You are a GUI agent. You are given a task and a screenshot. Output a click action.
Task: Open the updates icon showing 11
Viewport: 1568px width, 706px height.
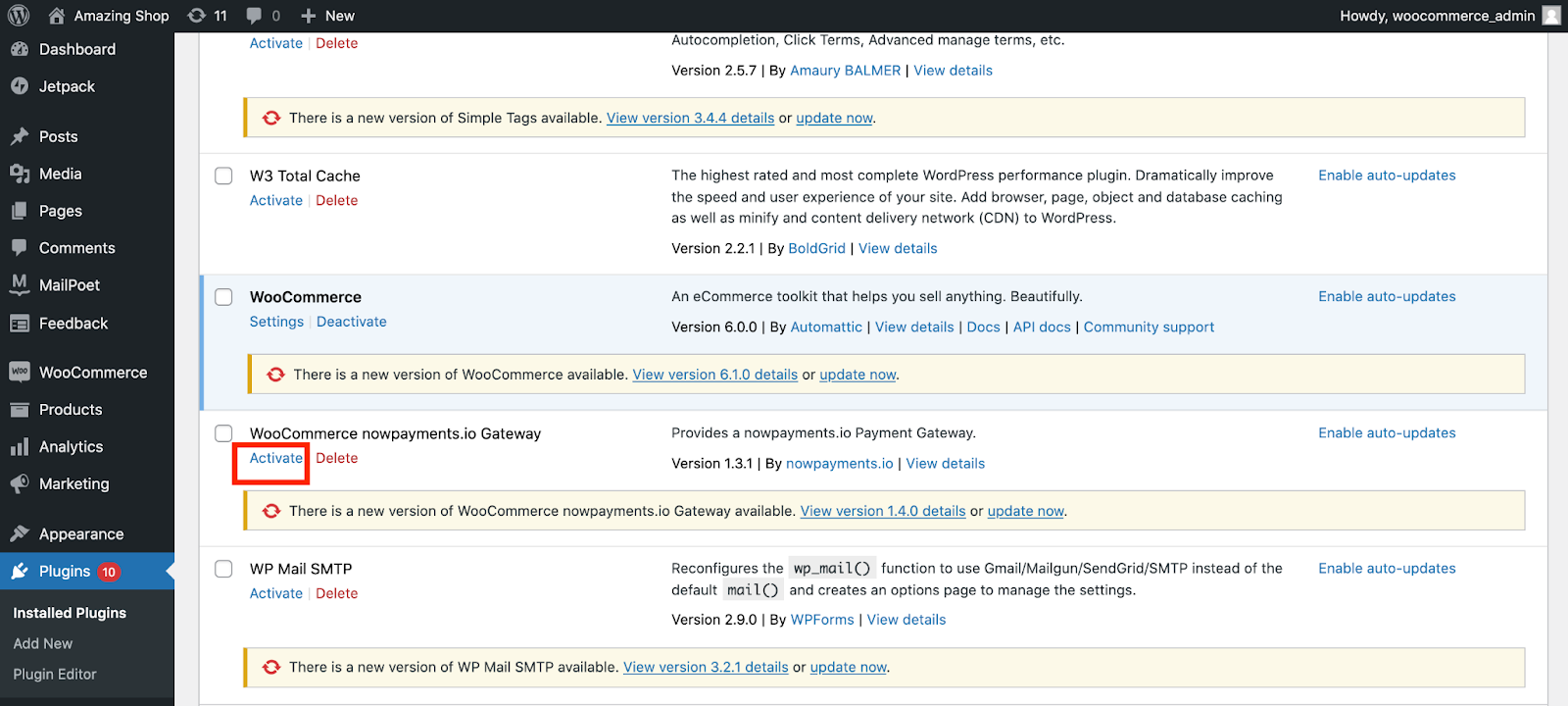pos(197,16)
